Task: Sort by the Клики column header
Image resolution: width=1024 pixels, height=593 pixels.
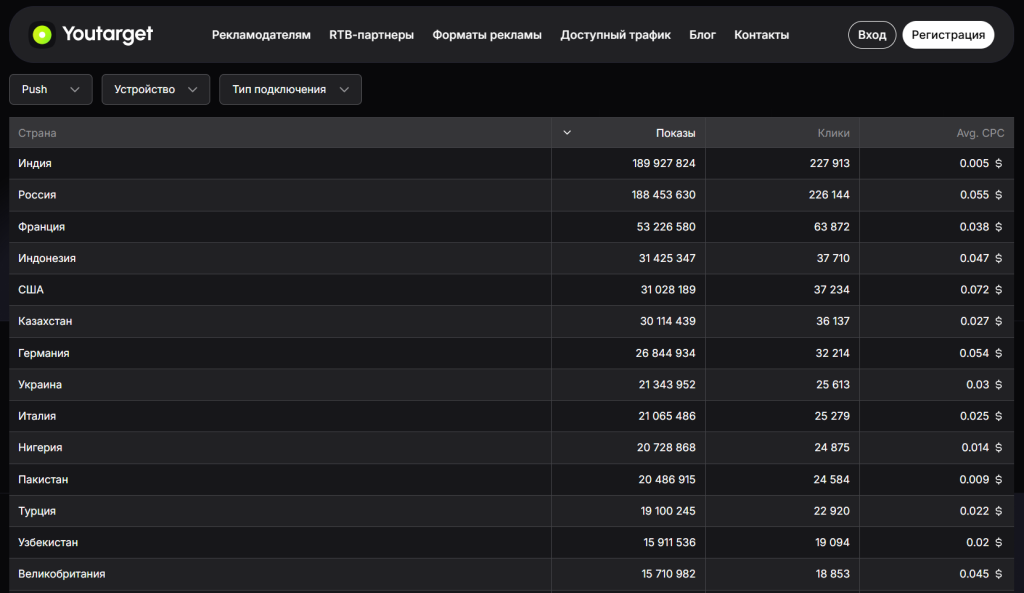Action: click(x=833, y=133)
